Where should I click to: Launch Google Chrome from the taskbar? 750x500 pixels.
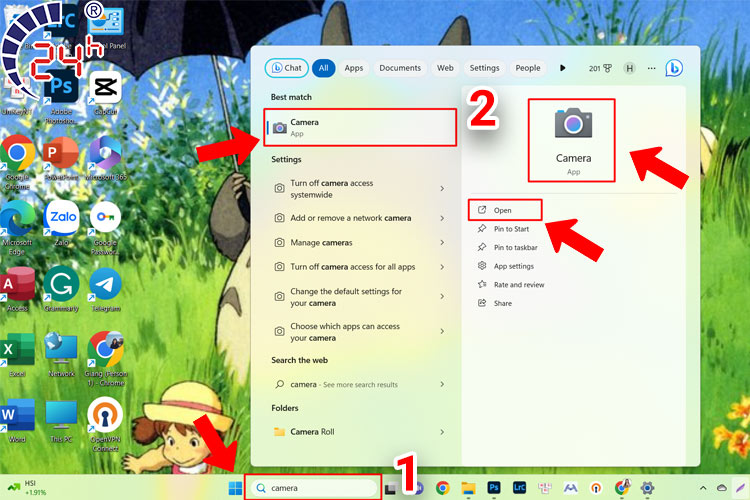coord(442,488)
